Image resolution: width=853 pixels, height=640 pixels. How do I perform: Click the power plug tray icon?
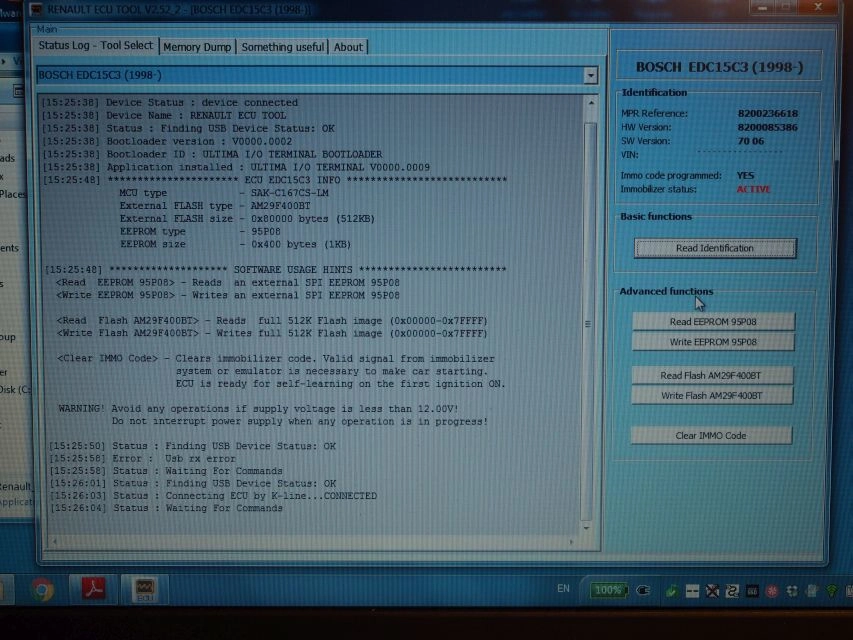point(644,590)
